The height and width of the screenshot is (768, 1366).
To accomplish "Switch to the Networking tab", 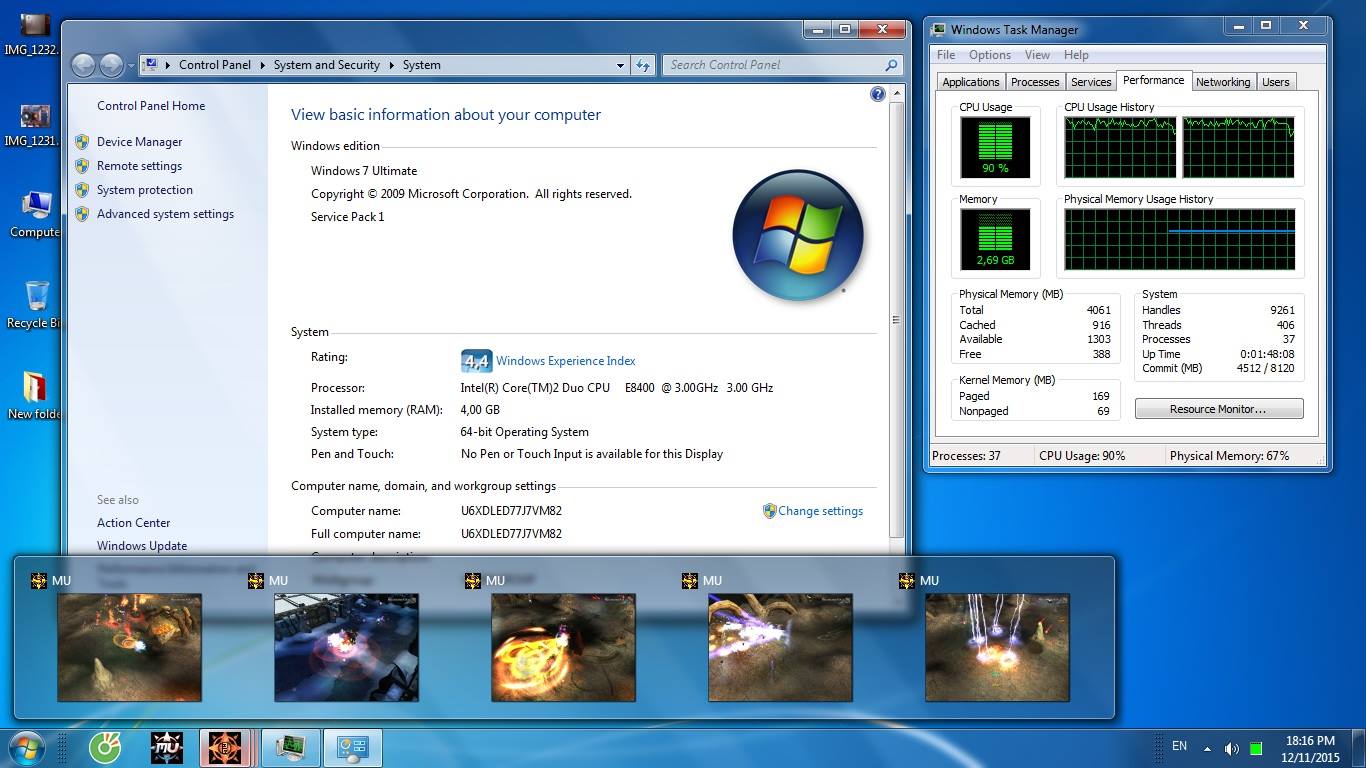I will [x=1223, y=82].
